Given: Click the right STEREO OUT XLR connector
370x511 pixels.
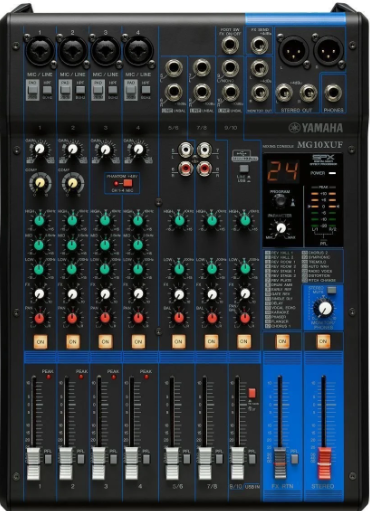Looking at the screenshot, I should 329,51.
